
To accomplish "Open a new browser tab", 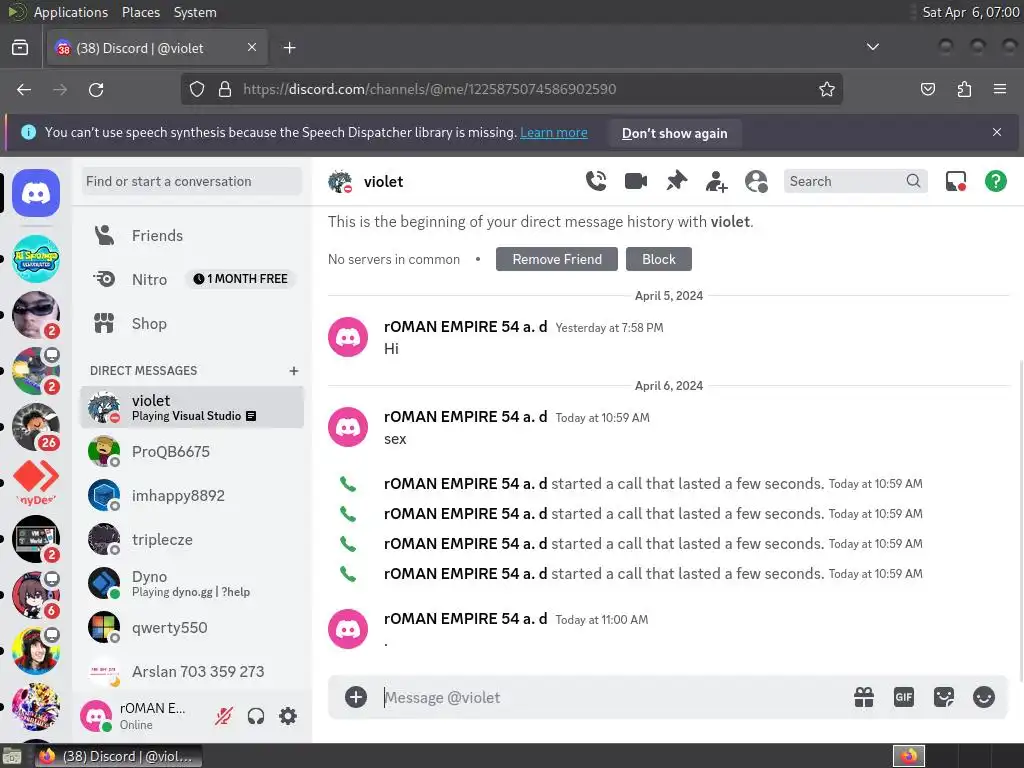I will pyautogui.click(x=289, y=48).
